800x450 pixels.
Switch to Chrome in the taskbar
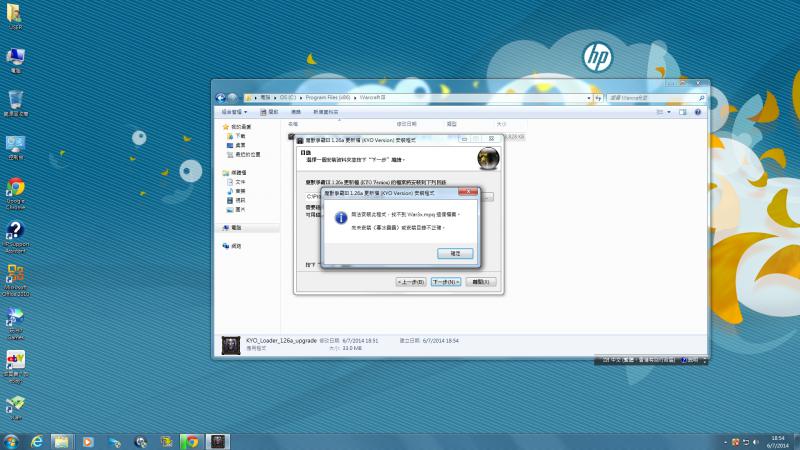pos(191,441)
